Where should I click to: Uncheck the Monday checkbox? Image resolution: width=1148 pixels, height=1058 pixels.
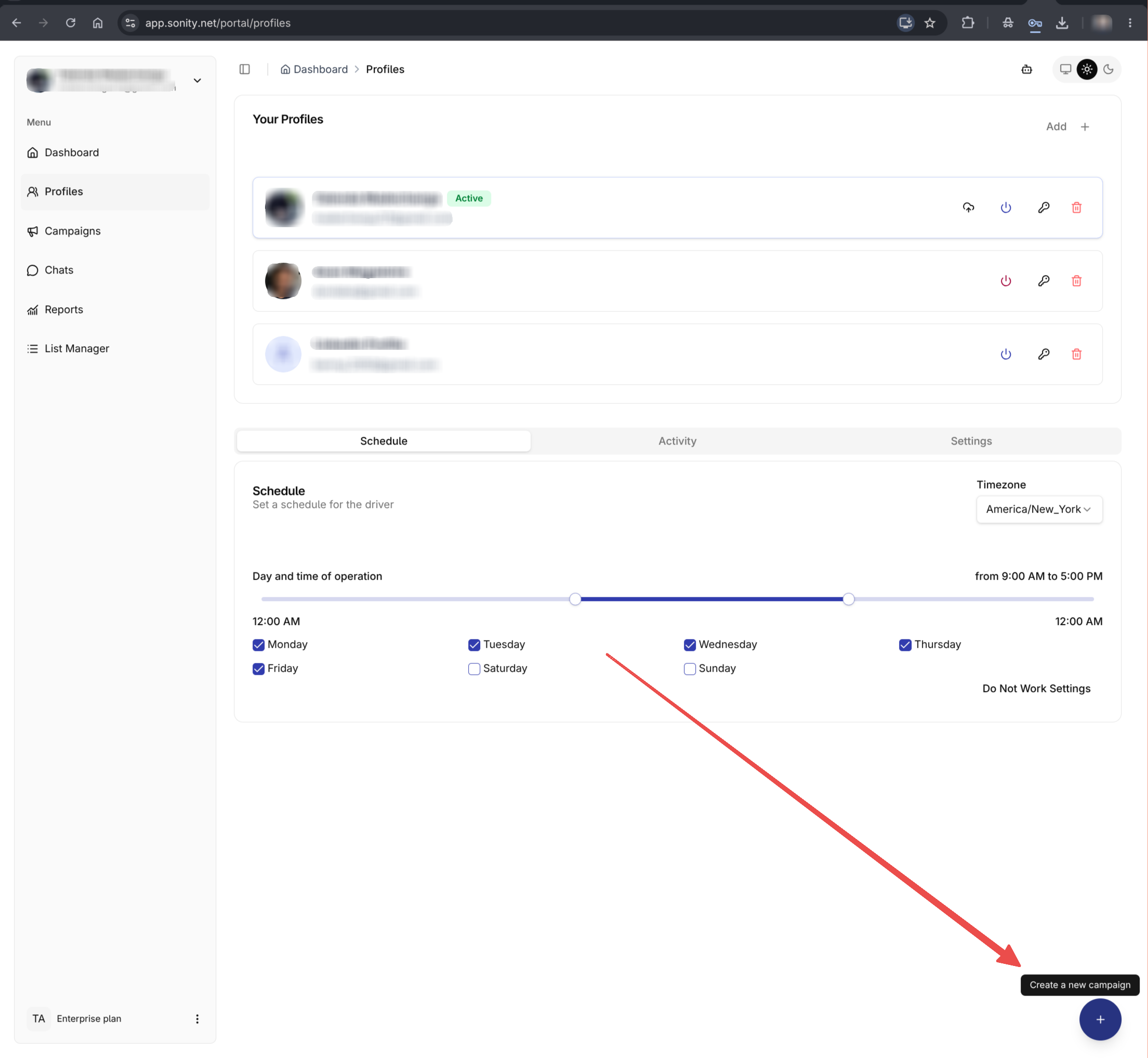(x=259, y=645)
